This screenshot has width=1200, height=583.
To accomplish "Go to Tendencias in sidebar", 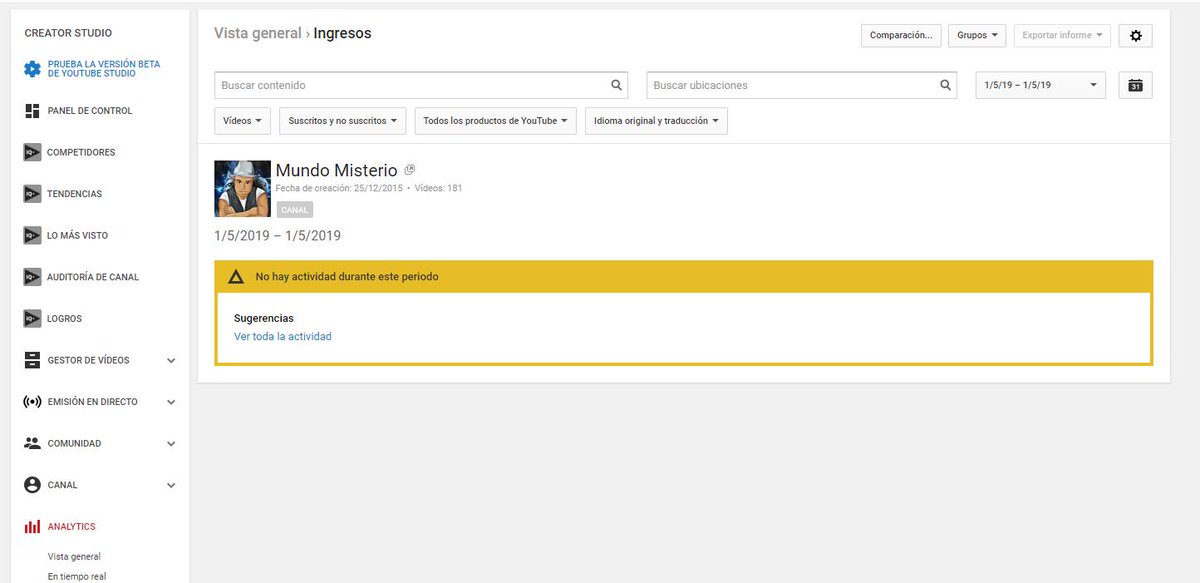I will tap(75, 194).
